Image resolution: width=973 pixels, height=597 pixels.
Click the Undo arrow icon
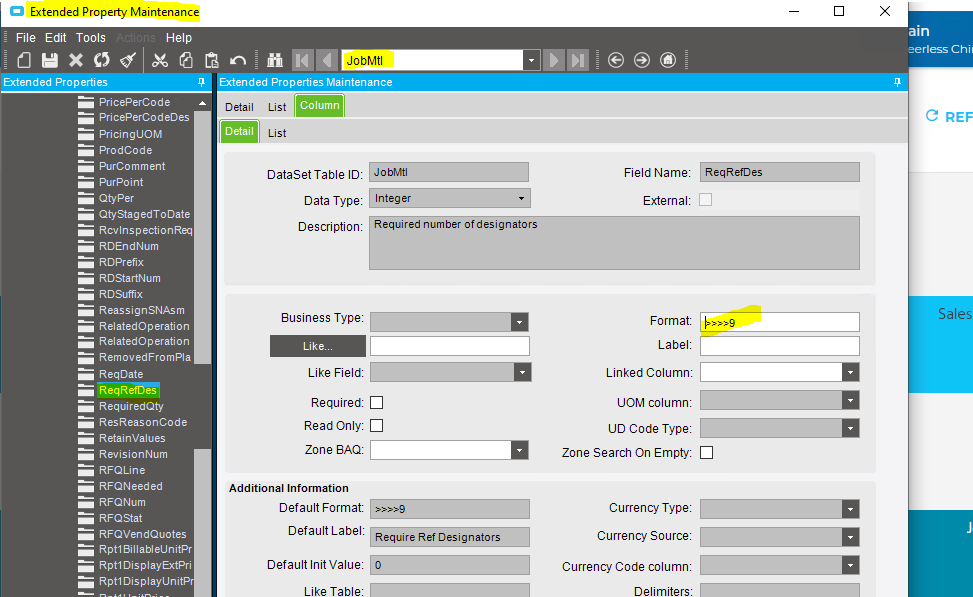[x=238, y=60]
